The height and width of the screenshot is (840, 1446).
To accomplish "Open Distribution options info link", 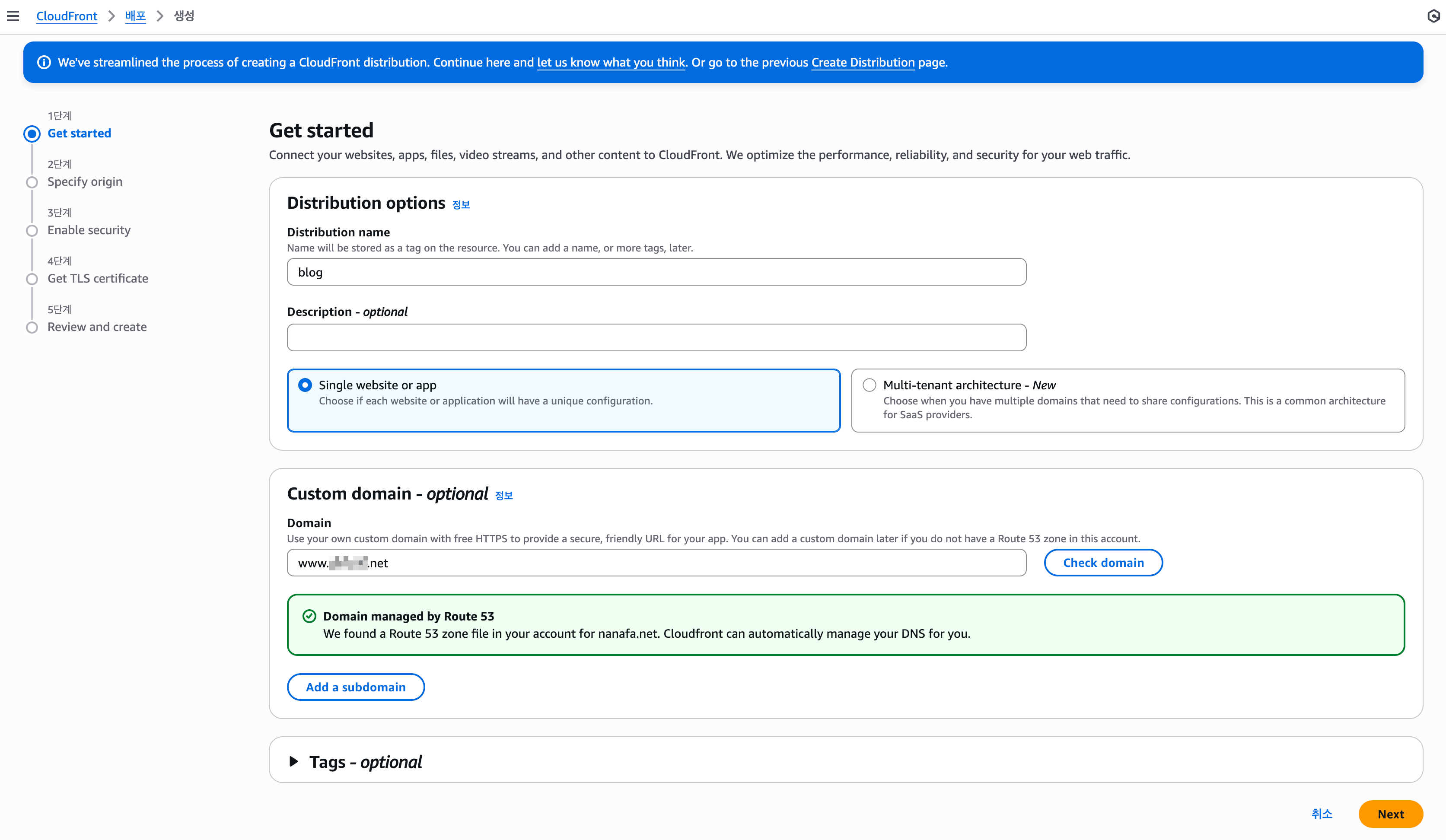I will pos(461,205).
